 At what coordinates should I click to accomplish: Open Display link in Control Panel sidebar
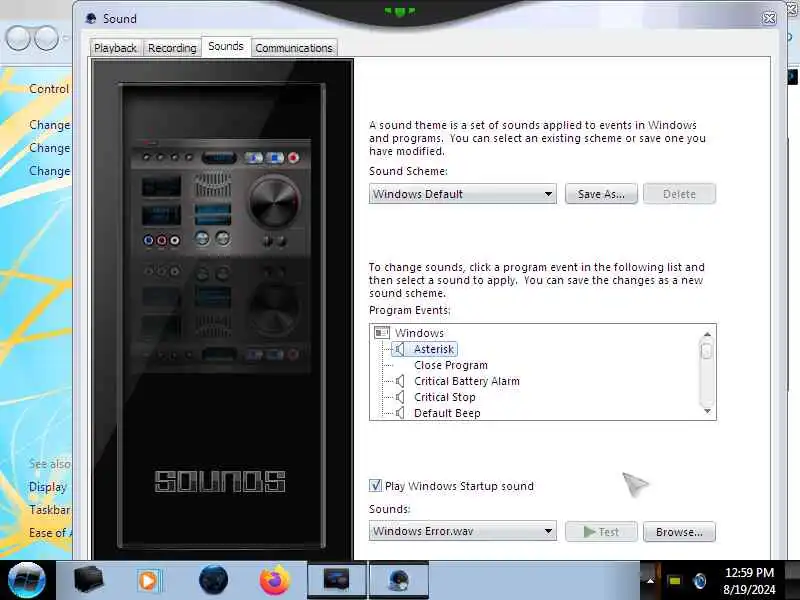coord(47,487)
